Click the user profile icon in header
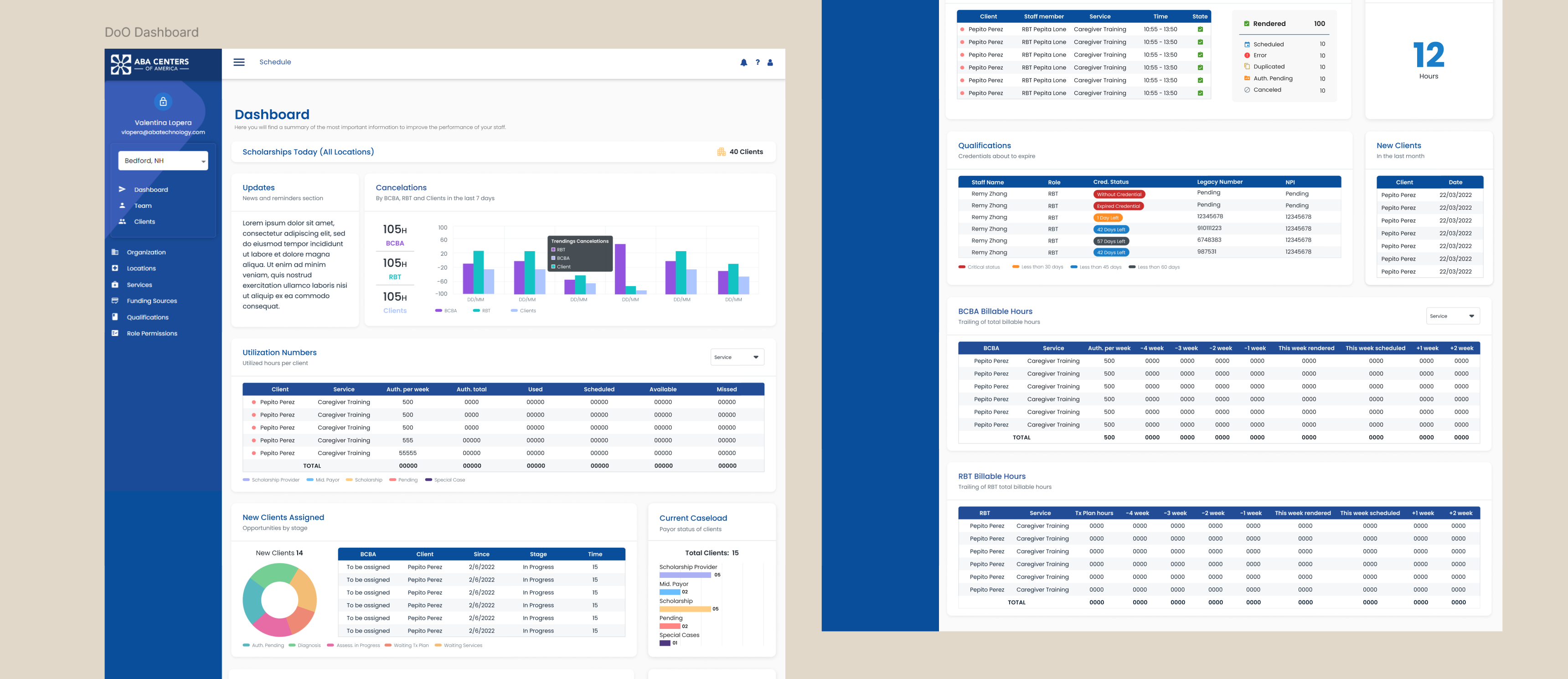Screen dimensions: 1568x679 click(770, 63)
